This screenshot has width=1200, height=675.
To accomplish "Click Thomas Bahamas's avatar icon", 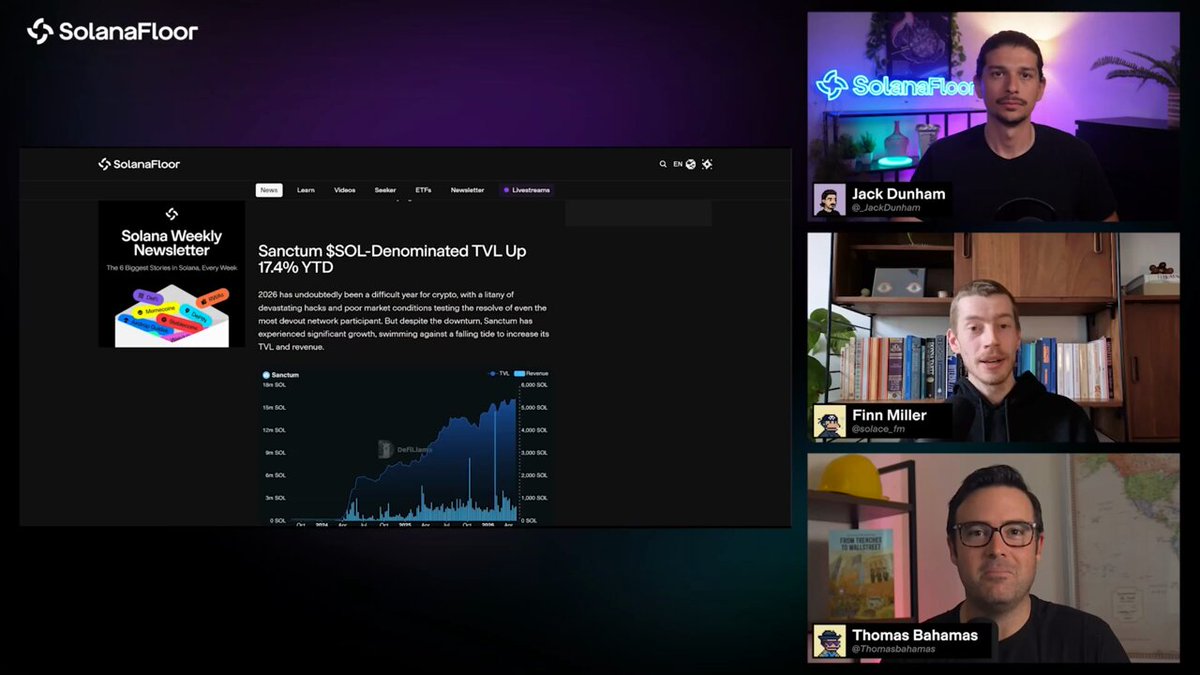I will (x=830, y=641).
